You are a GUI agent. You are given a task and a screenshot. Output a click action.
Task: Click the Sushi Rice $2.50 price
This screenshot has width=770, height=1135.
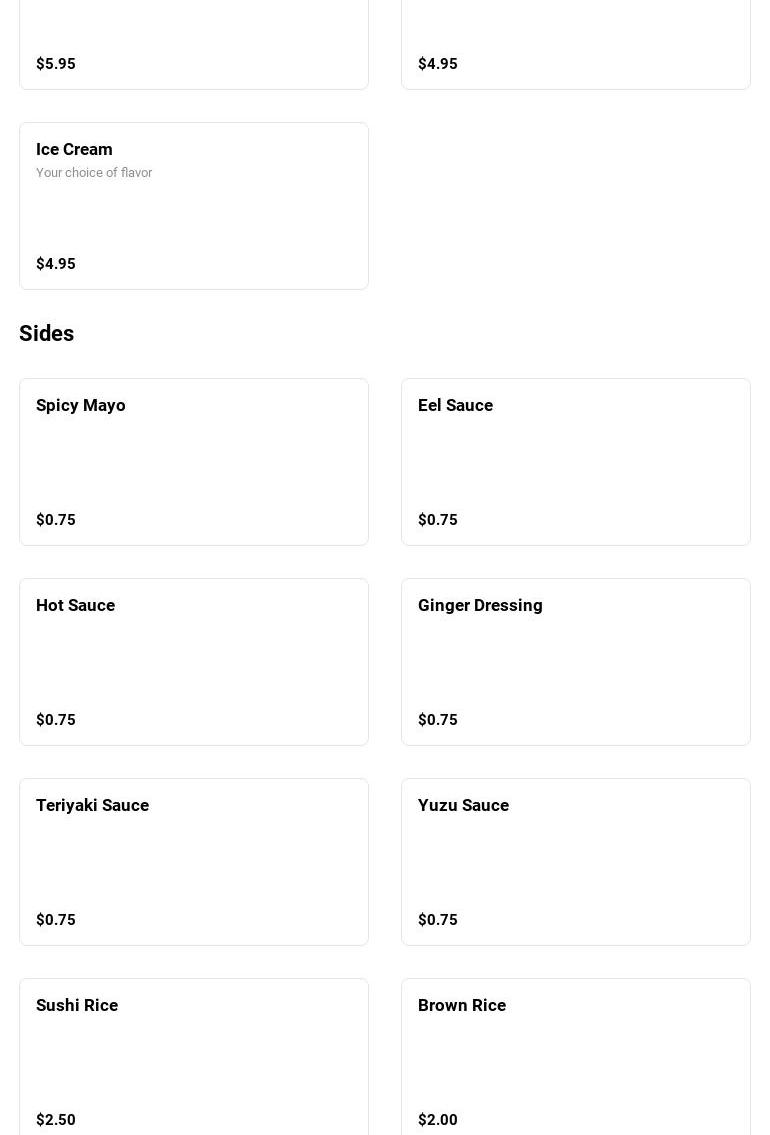tap(56, 1120)
